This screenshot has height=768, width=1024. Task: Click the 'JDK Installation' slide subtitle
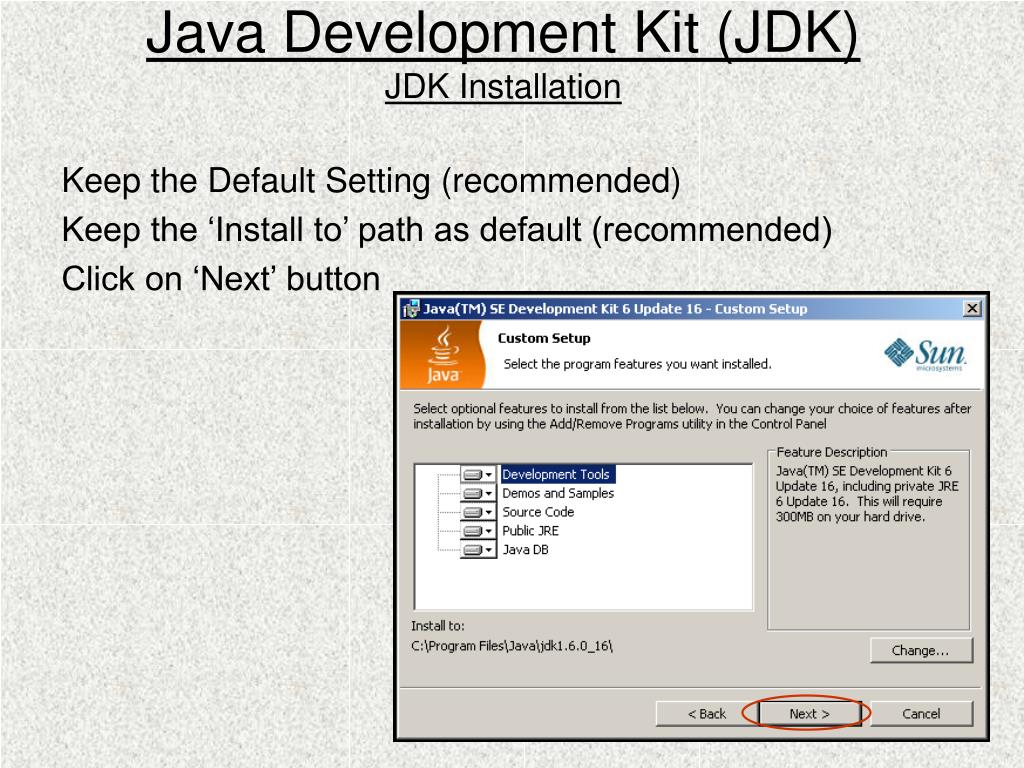point(502,87)
